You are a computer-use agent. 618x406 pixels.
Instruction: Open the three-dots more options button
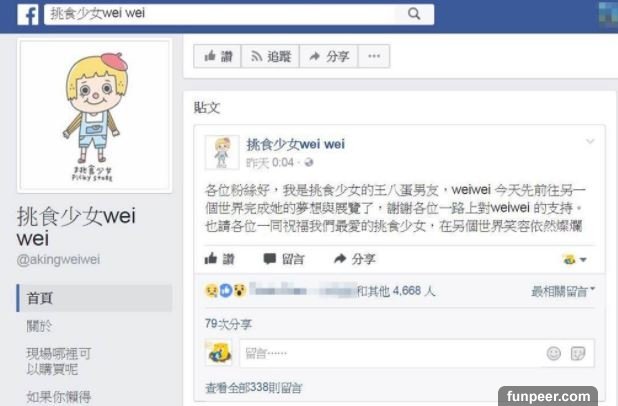[x=374, y=56]
